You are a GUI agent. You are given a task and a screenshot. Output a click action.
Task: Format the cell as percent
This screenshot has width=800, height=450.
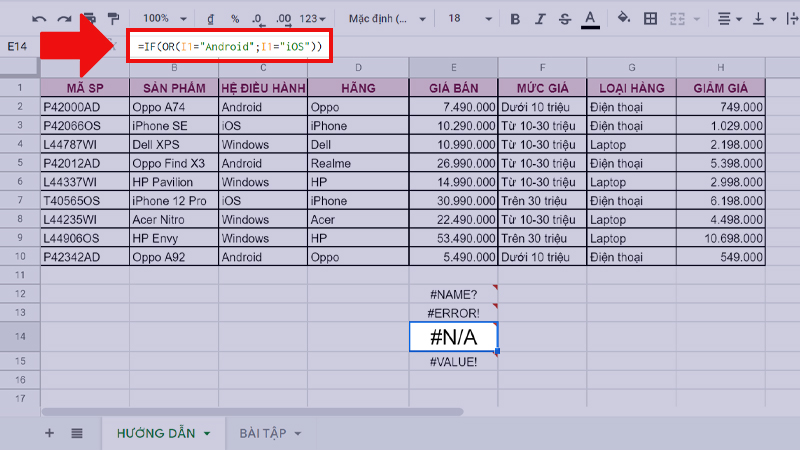(235, 18)
